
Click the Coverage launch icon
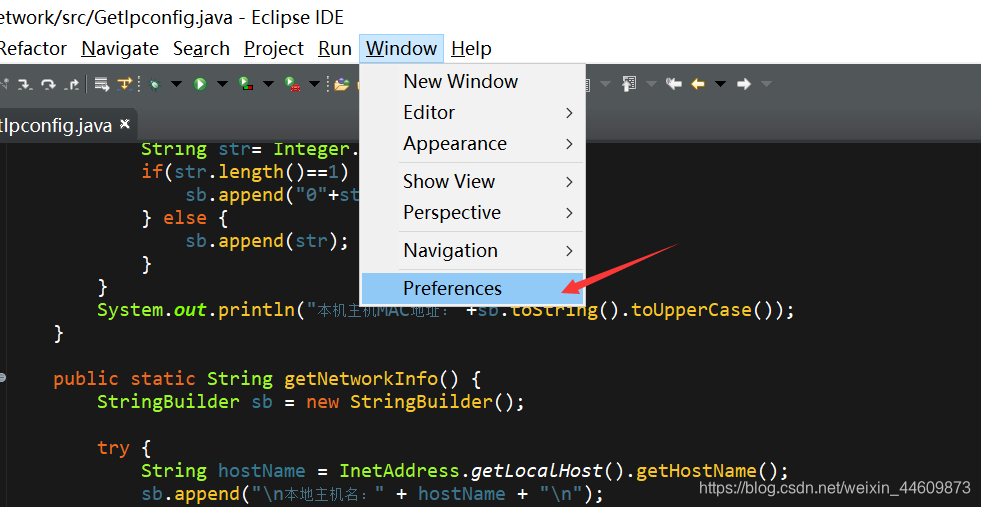246,83
